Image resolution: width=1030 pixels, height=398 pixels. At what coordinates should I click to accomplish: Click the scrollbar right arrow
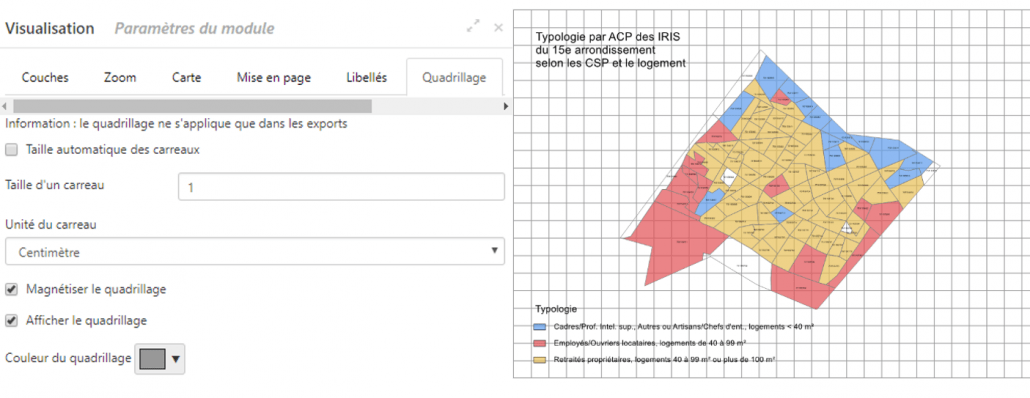pos(506,106)
